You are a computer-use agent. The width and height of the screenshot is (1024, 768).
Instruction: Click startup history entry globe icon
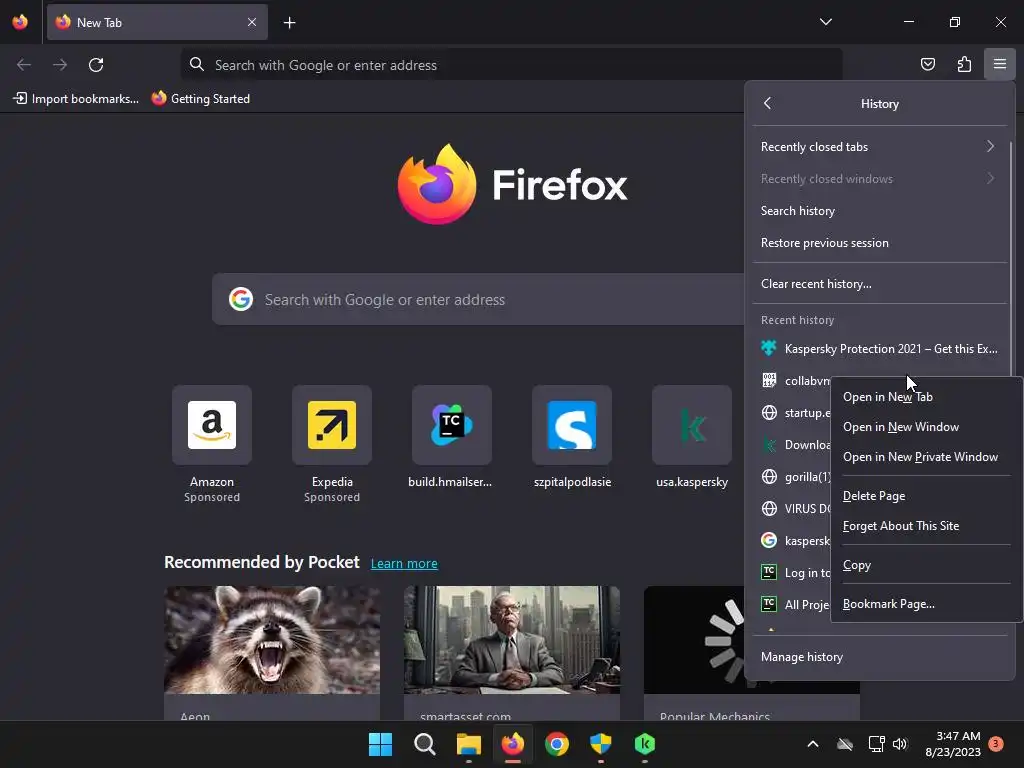coord(769,412)
